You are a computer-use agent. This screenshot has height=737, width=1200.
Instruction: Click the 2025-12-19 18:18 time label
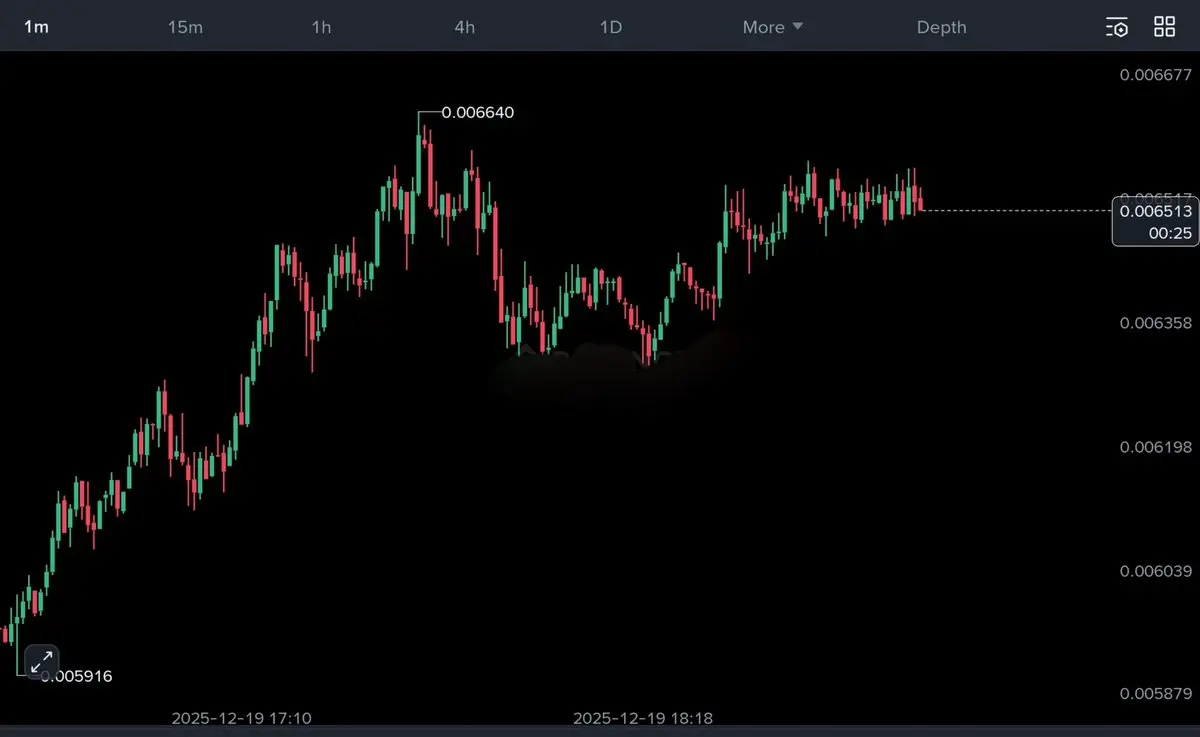pyautogui.click(x=642, y=718)
